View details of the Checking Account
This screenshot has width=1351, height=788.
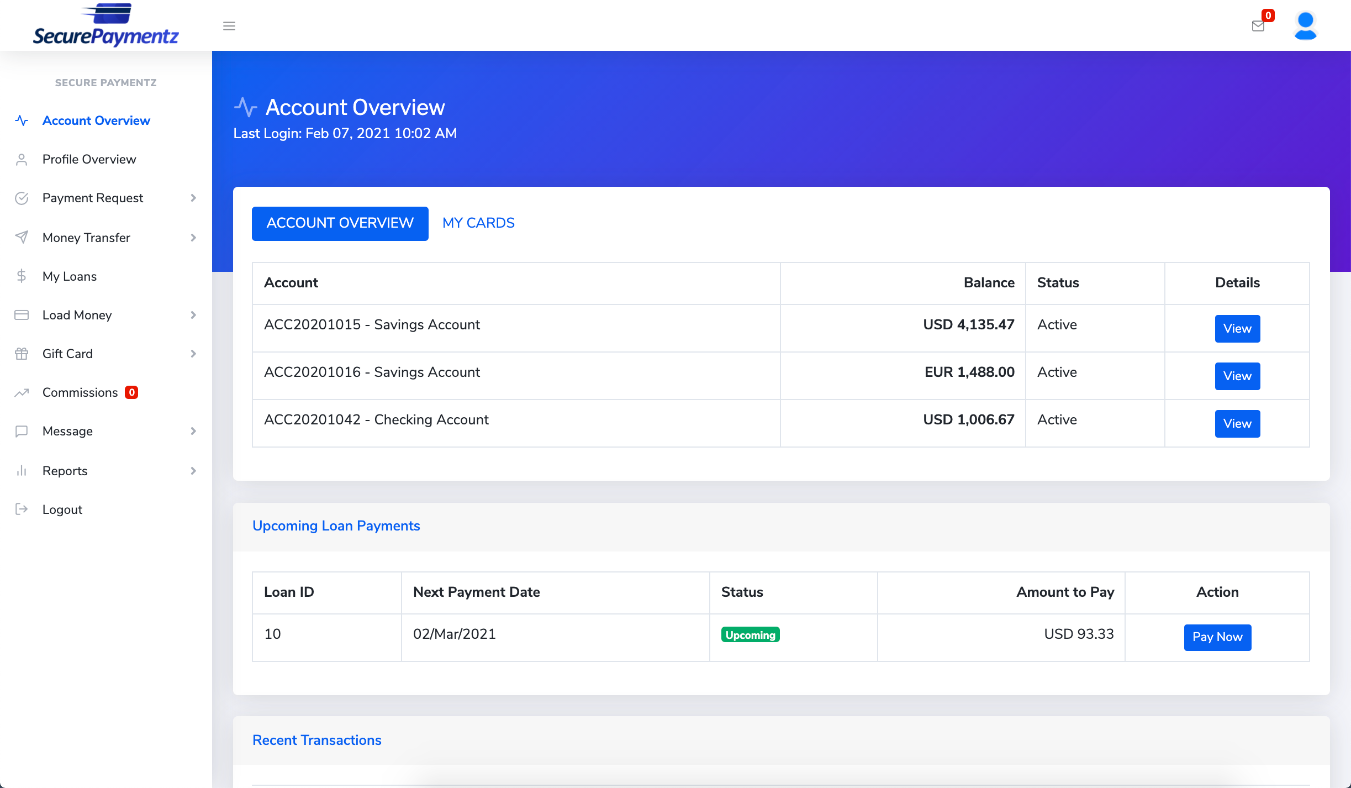click(x=1237, y=423)
